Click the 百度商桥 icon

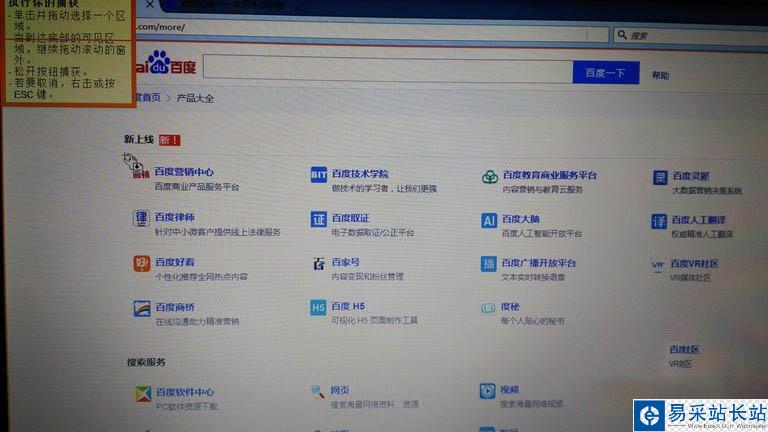point(142,309)
